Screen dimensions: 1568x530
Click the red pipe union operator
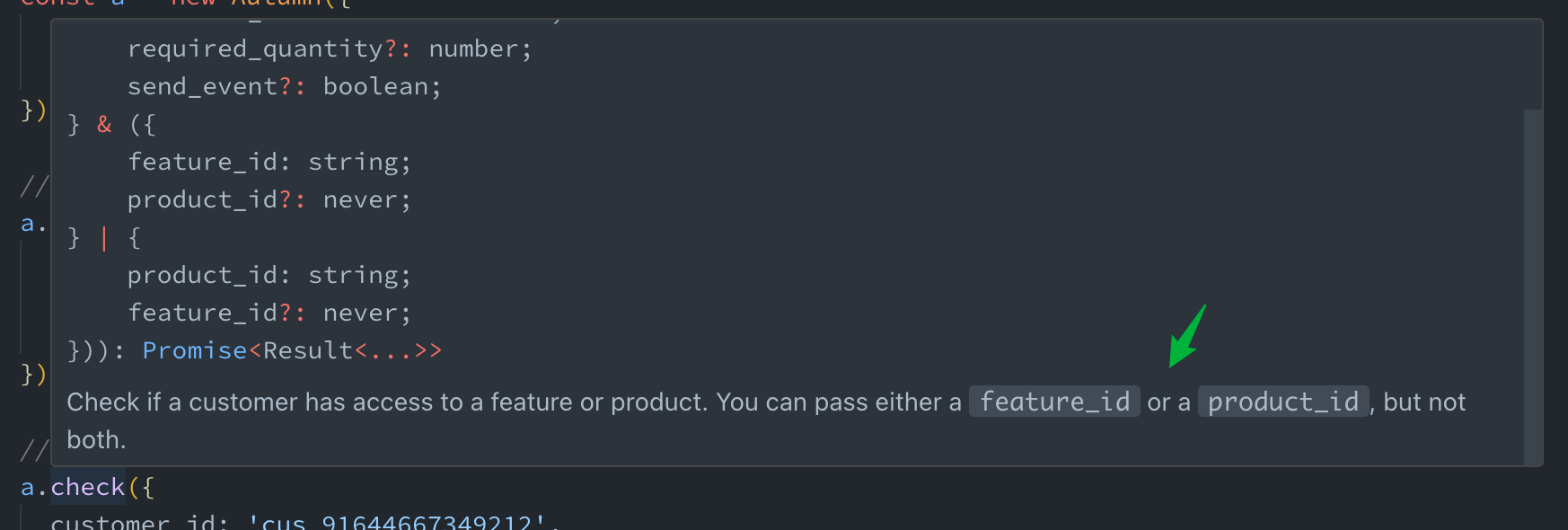(104, 238)
